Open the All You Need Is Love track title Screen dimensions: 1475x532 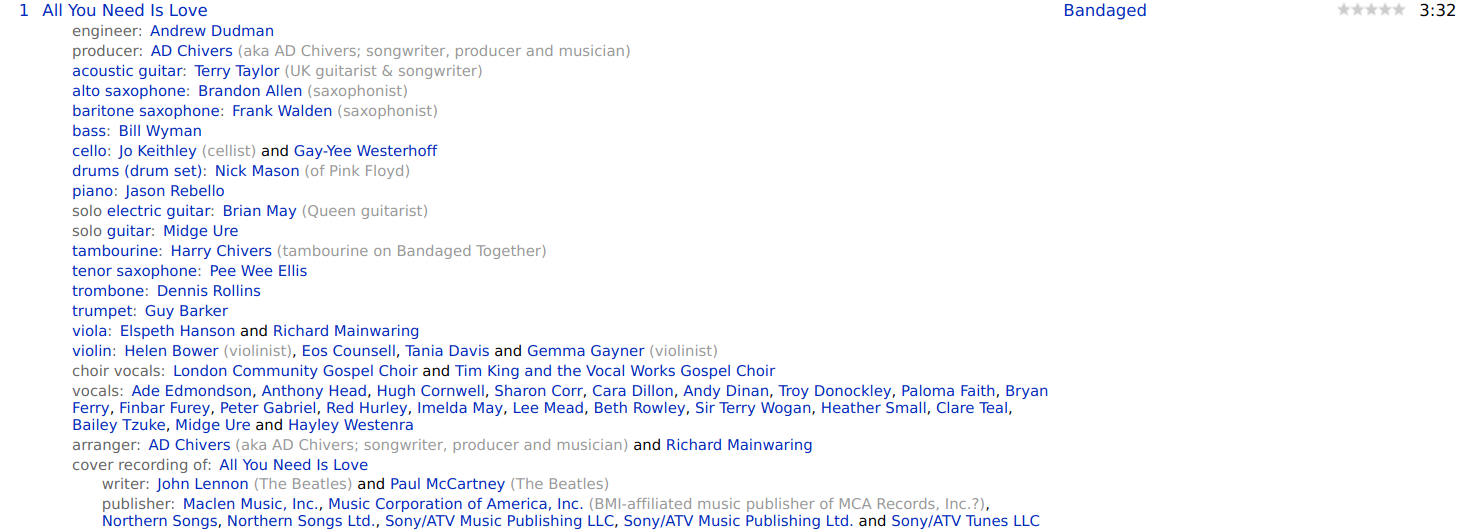click(x=125, y=11)
